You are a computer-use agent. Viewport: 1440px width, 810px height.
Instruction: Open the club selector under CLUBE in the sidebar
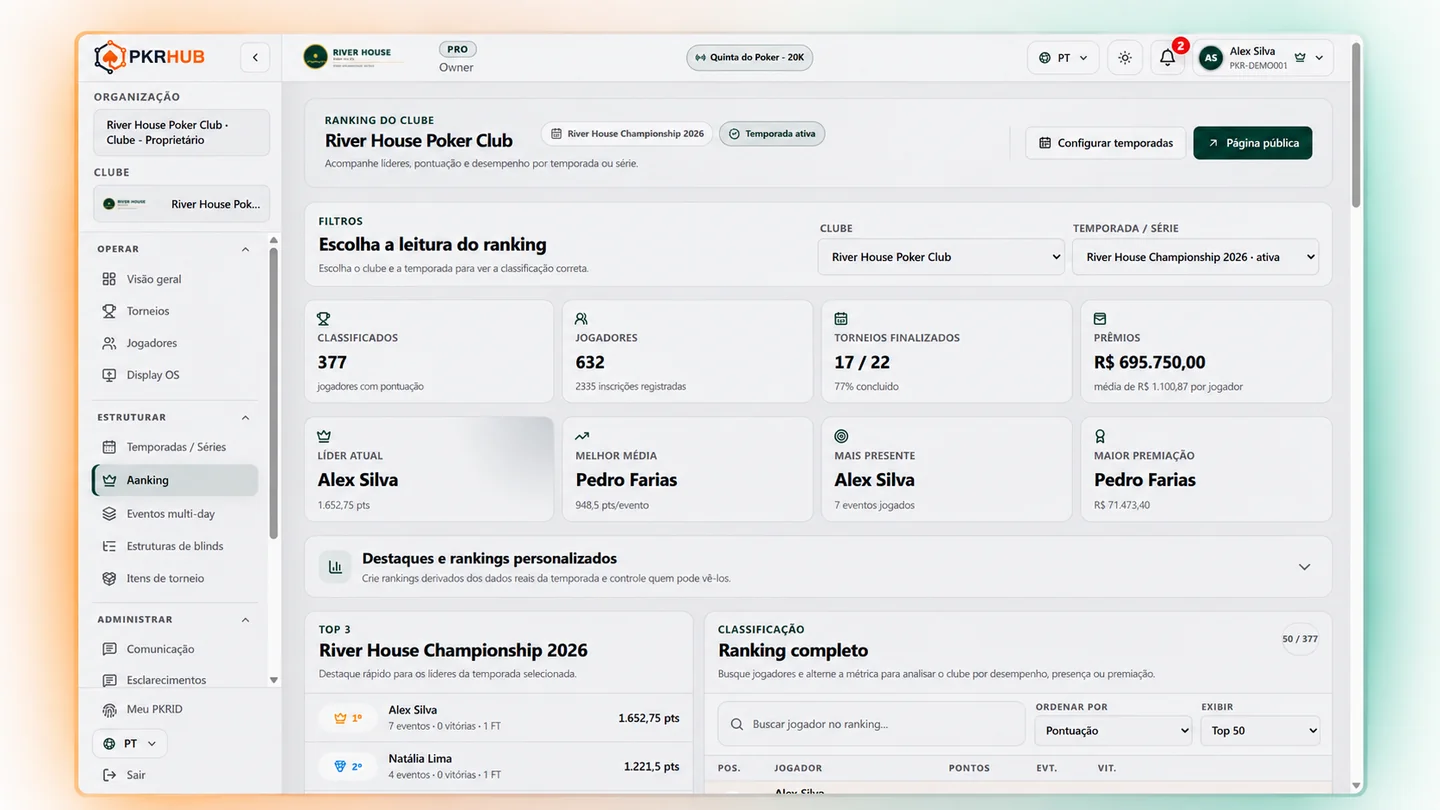[x=182, y=204]
